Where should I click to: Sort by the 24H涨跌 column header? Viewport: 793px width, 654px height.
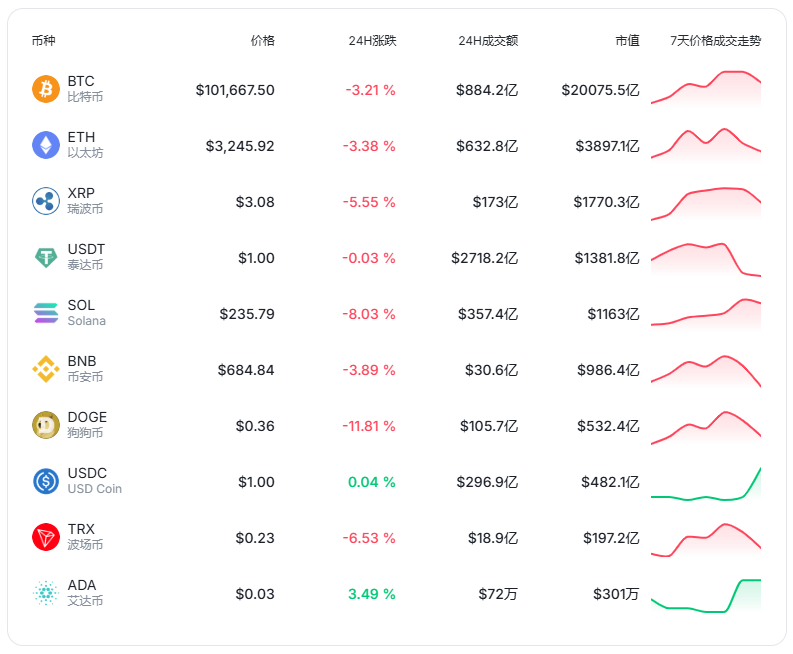[x=372, y=41]
